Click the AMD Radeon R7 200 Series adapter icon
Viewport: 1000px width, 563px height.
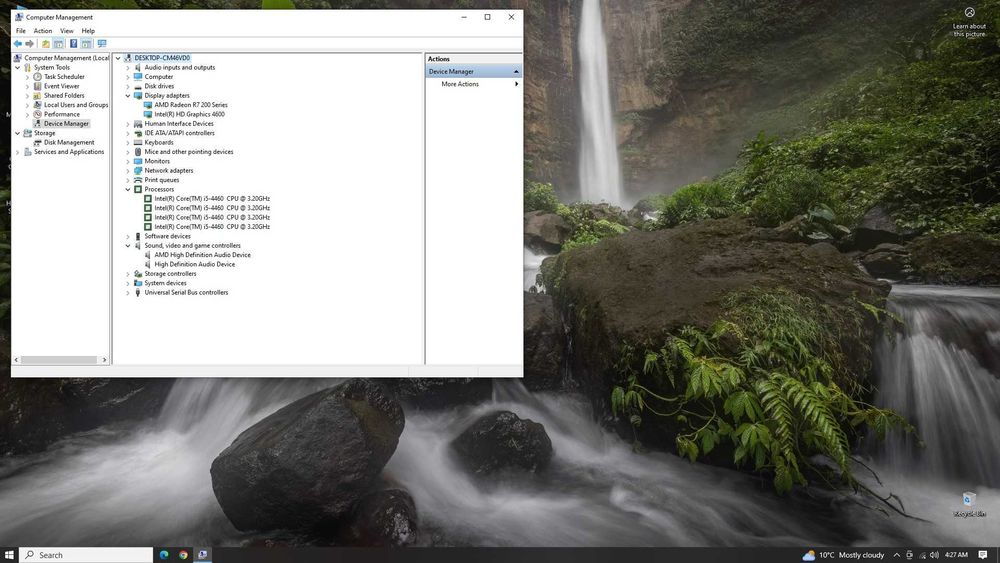pos(148,105)
